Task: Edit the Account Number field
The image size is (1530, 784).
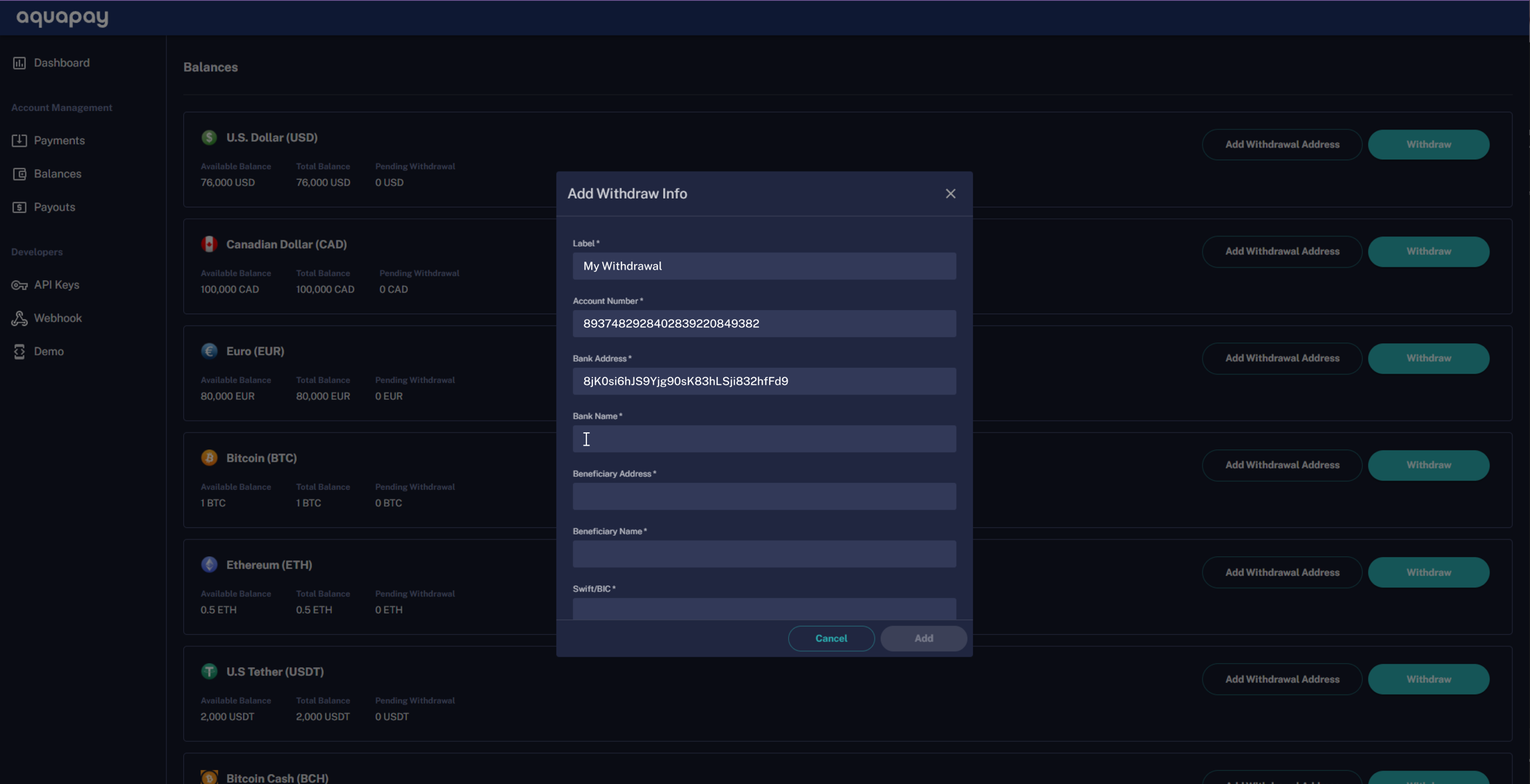Action: (x=764, y=324)
